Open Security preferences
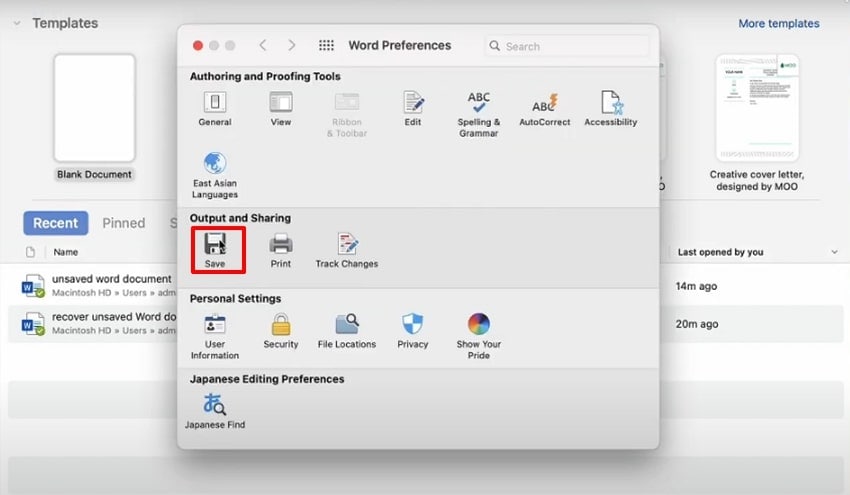Viewport: 850px width, 495px height. (281, 331)
